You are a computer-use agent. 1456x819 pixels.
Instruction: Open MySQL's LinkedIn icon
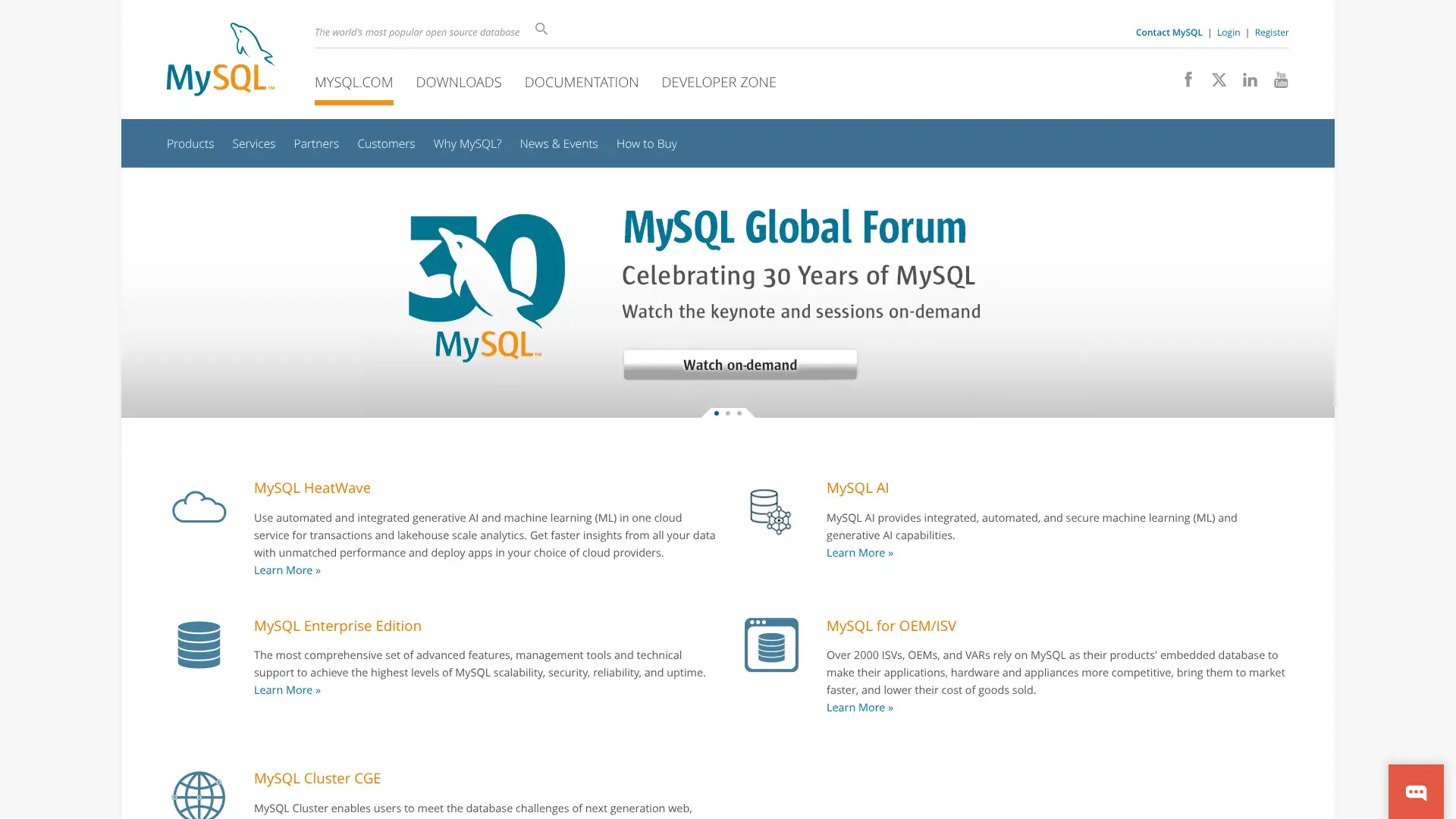click(x=1250, y=80)
